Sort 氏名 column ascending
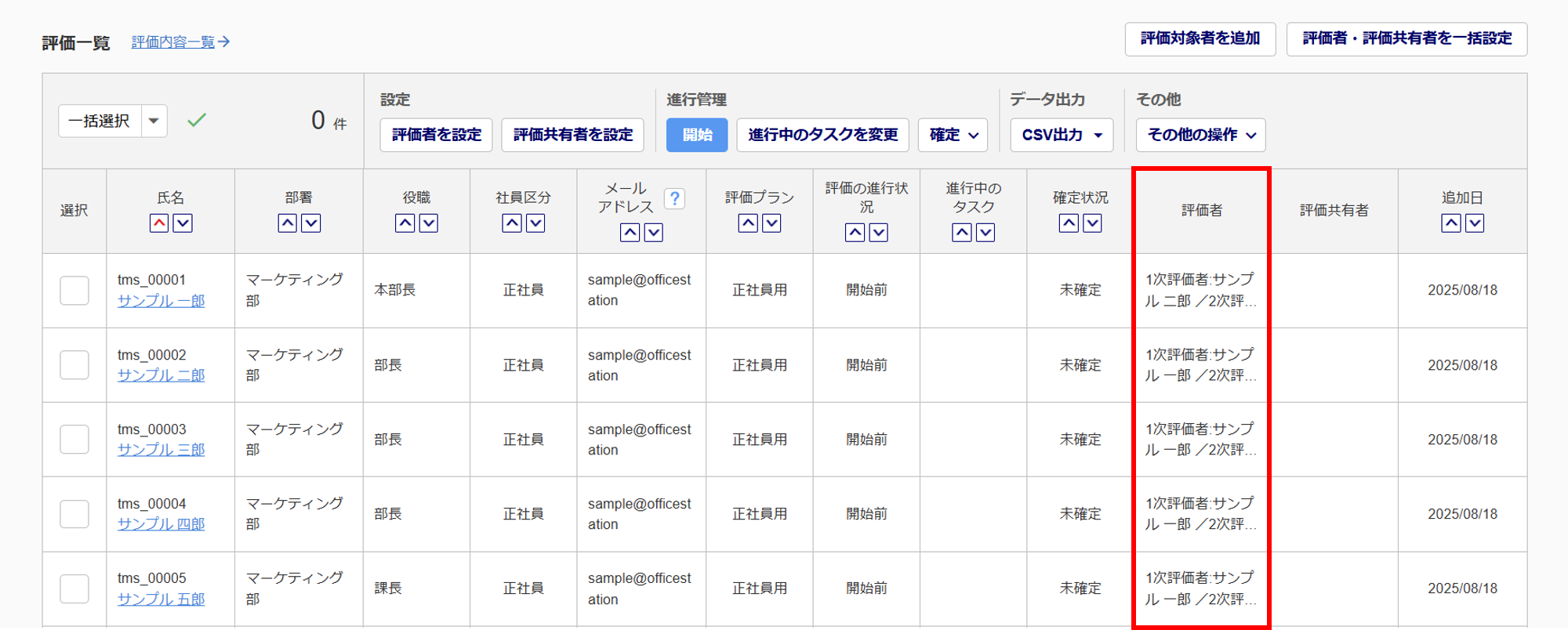The image size is (1568, 630). (x=159, y=223)
